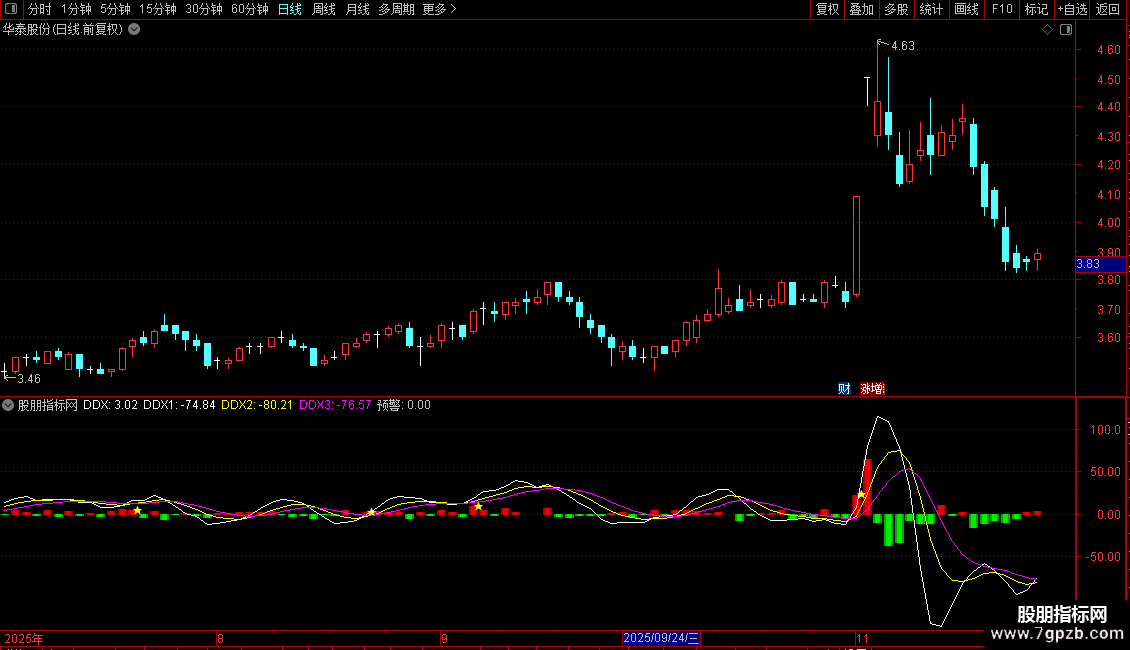Click the 复权 adjustment button
1130x650 pixels.
(827, 9)
